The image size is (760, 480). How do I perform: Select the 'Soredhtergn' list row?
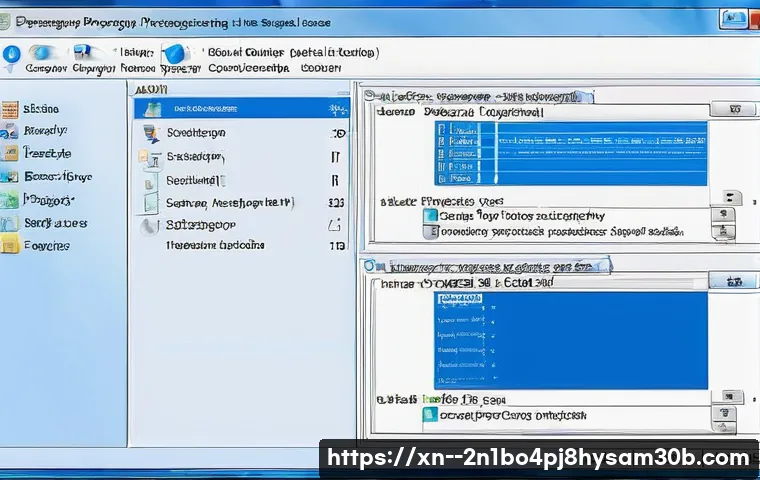pyautogui.click(x=241, y=133)
